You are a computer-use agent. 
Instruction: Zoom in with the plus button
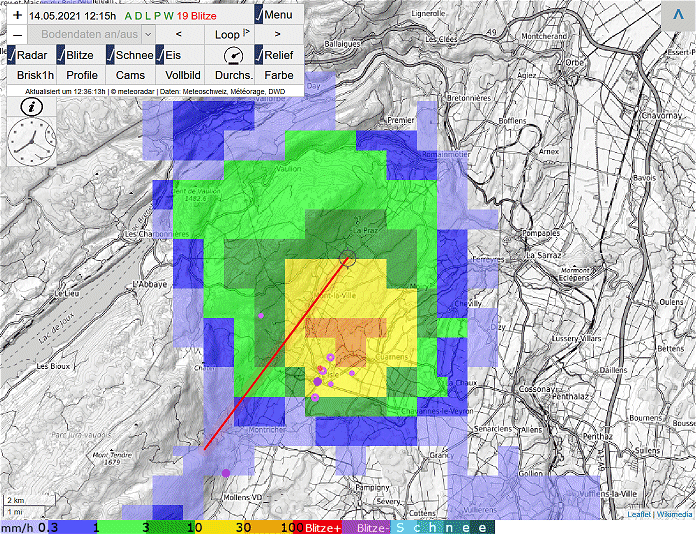(x=17, y=15)
